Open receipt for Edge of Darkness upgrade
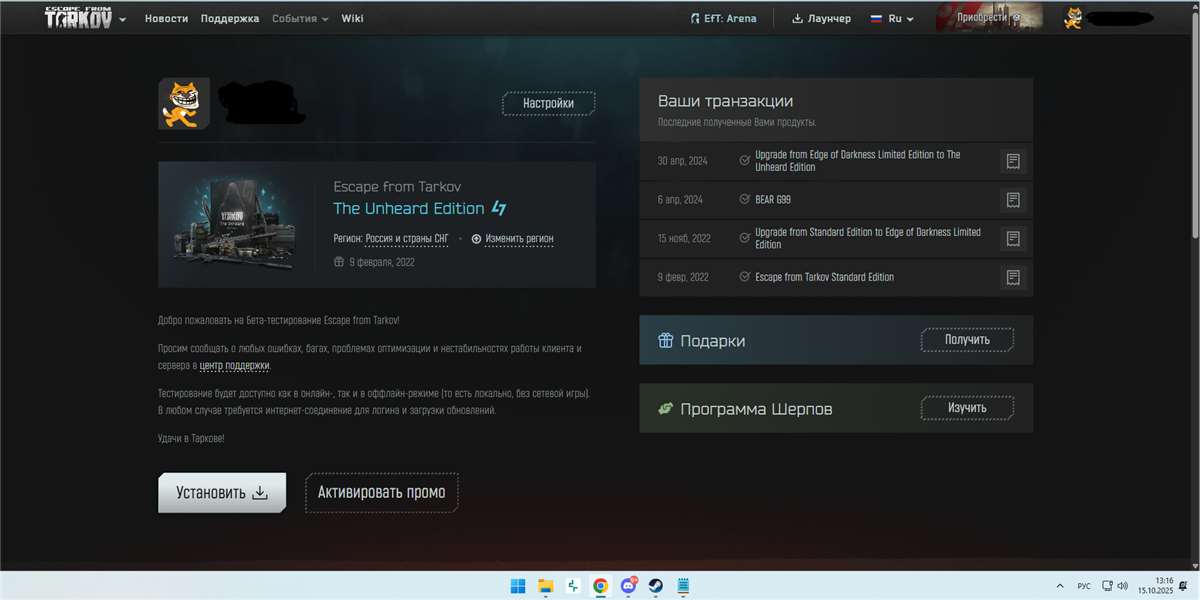 1013,239
